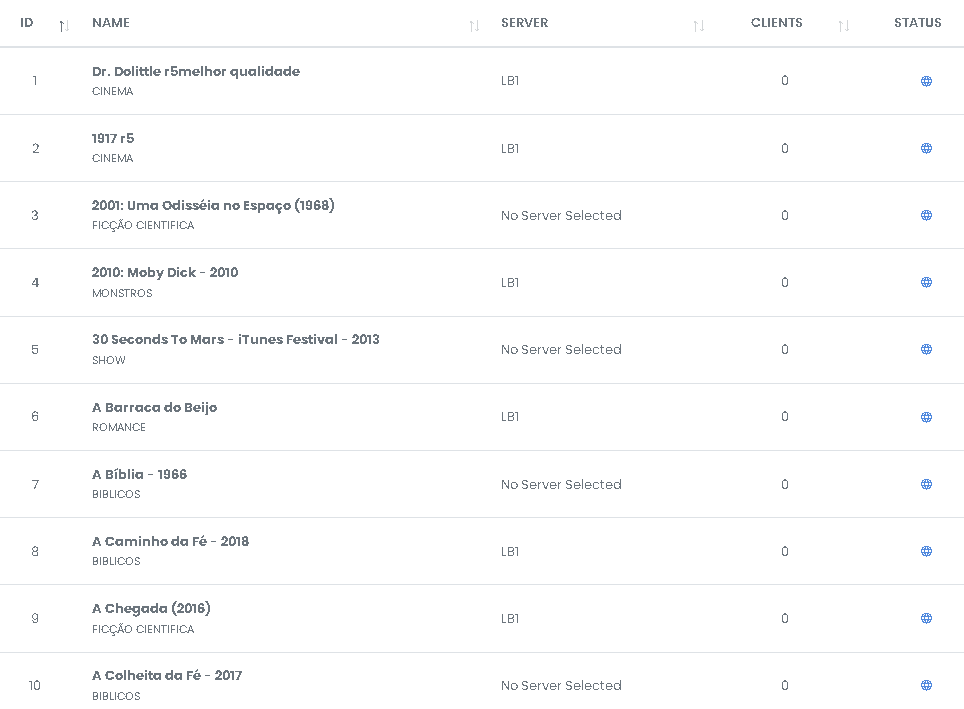964x709 pixels.
Task: Sort table by ID column arrows
Action: [64, 26]
